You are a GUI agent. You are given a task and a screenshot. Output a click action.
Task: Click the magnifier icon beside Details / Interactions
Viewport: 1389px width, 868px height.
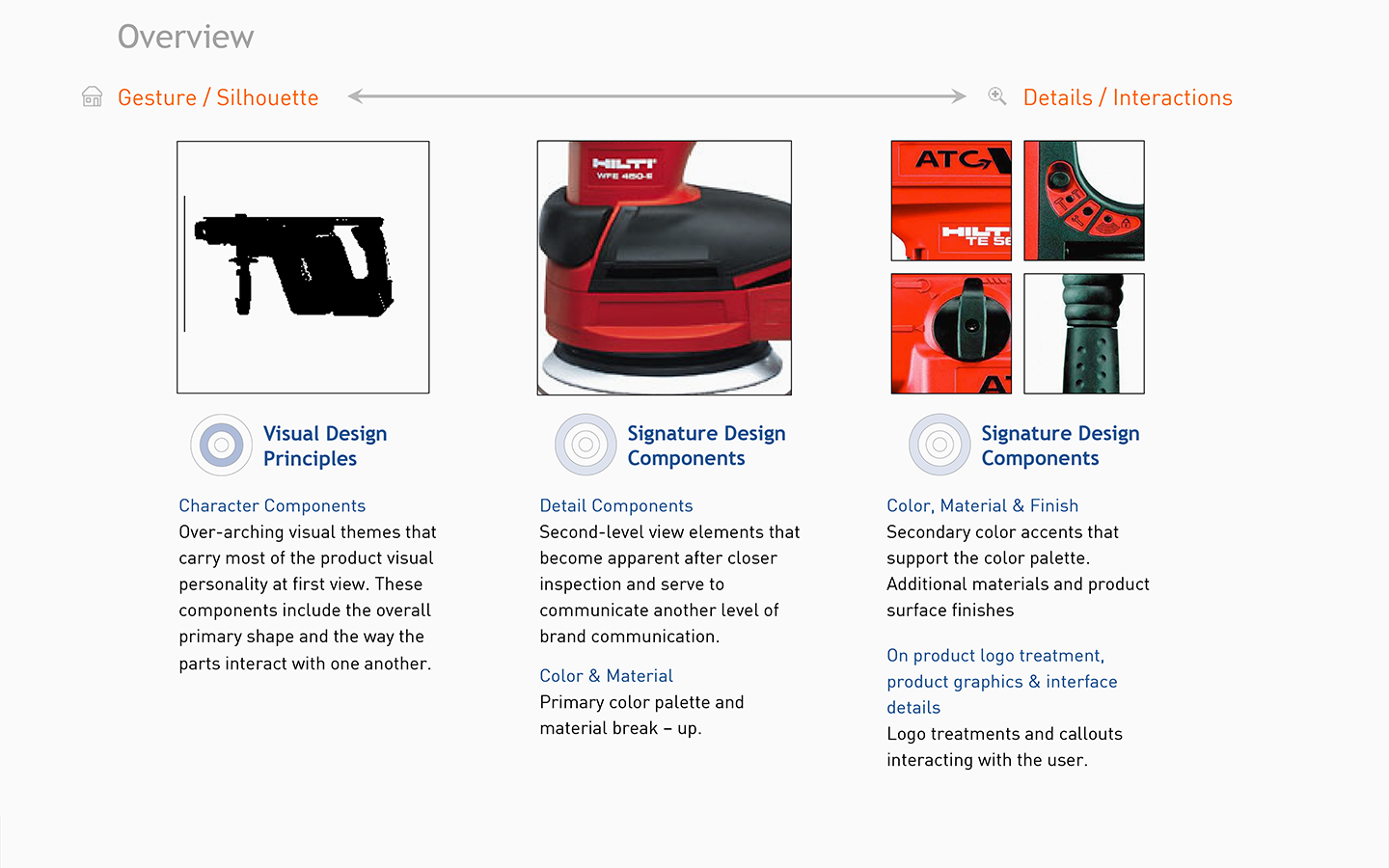(x=997, y=95)
